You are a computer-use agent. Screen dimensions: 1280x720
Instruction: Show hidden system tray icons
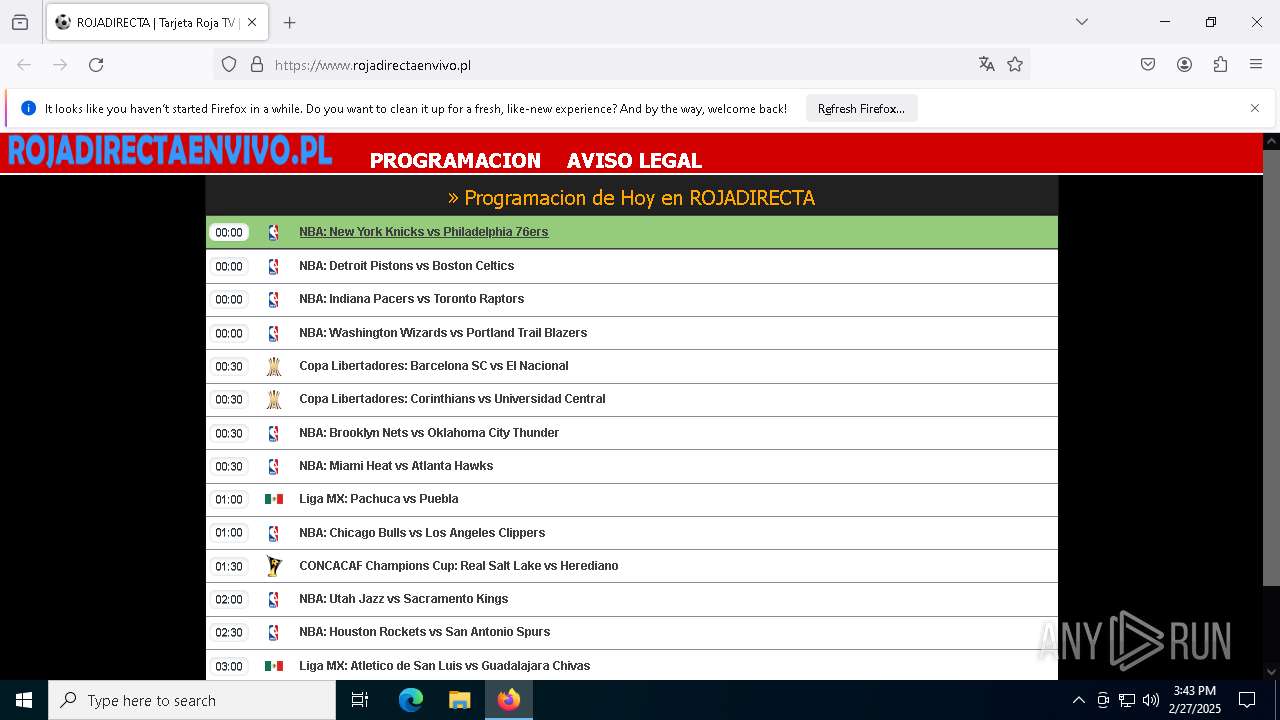pos(1078,700)
